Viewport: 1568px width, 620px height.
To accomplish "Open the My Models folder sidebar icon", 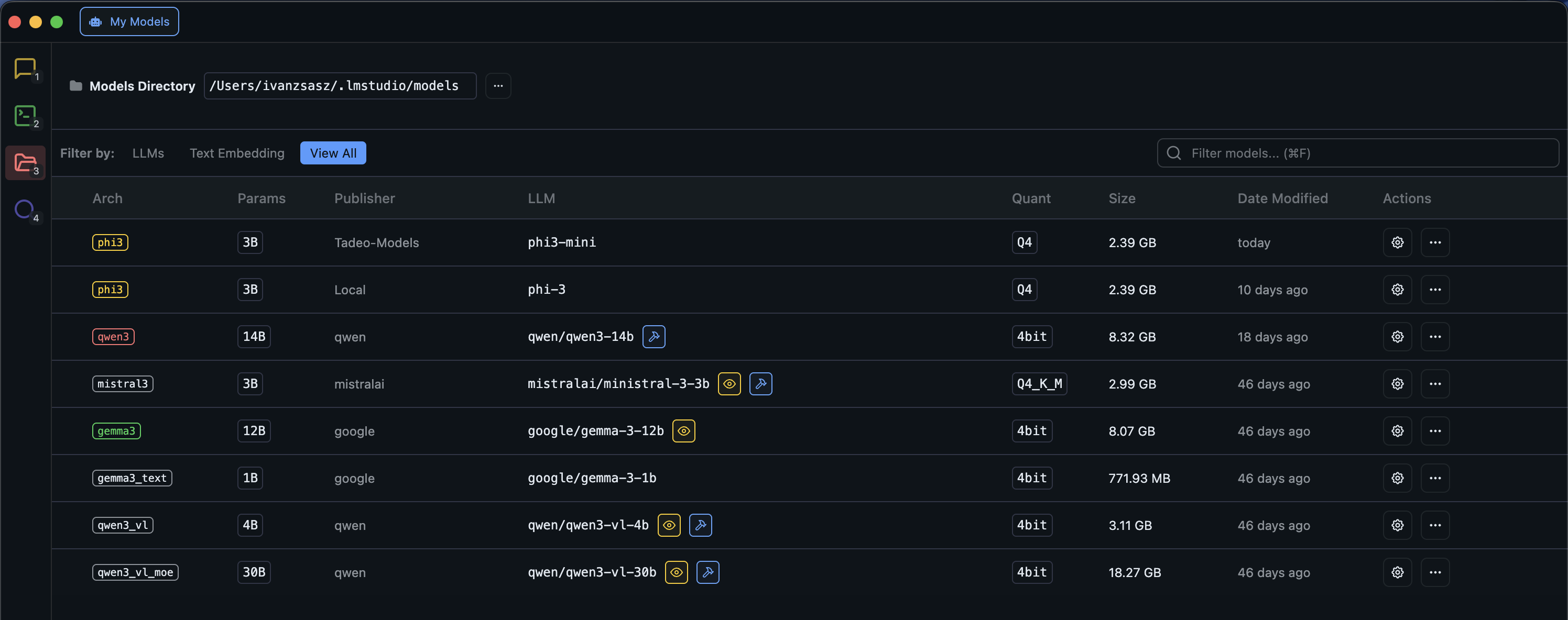I will 26,162.
